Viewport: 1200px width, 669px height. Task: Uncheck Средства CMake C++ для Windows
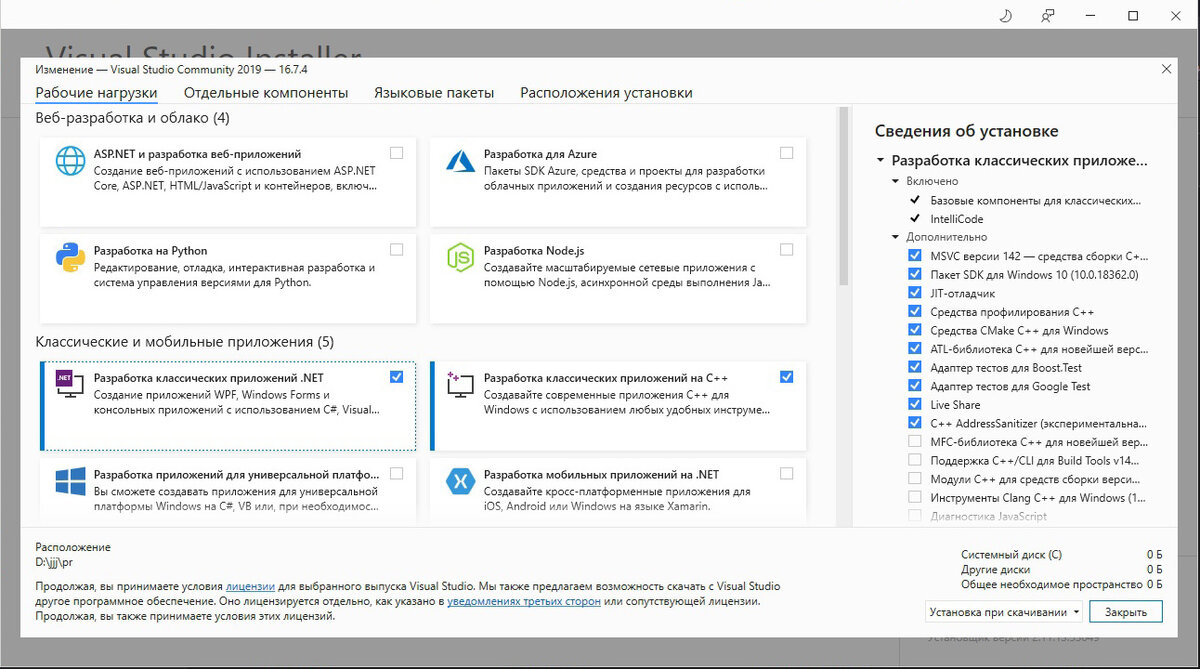point(915,330)
